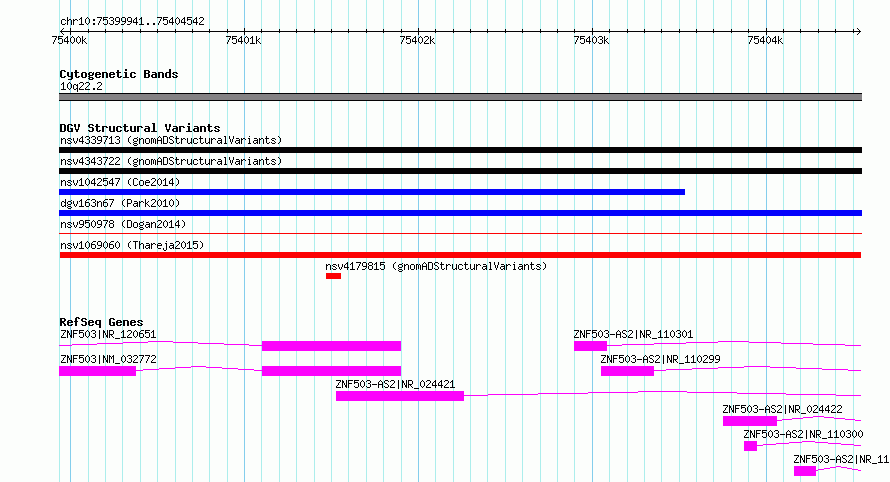Click the ZNF503|NM_032772 transcript label
The image size is (890, 482).
pos(108,359)
